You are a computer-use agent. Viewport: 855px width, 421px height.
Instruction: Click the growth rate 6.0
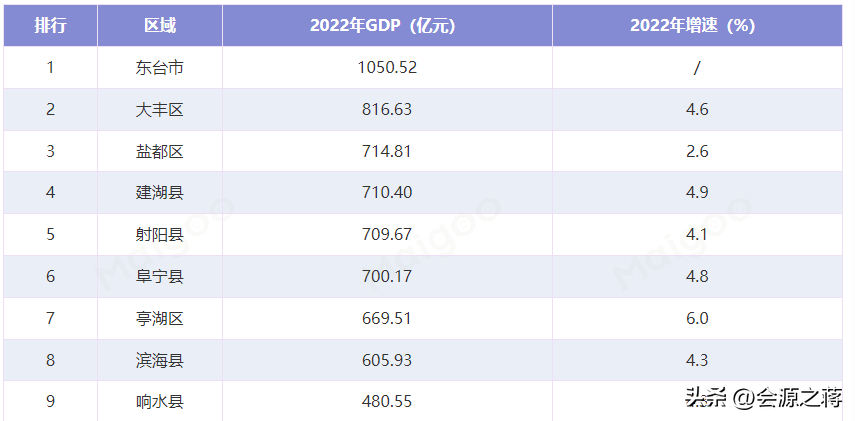tap(697, 318)
